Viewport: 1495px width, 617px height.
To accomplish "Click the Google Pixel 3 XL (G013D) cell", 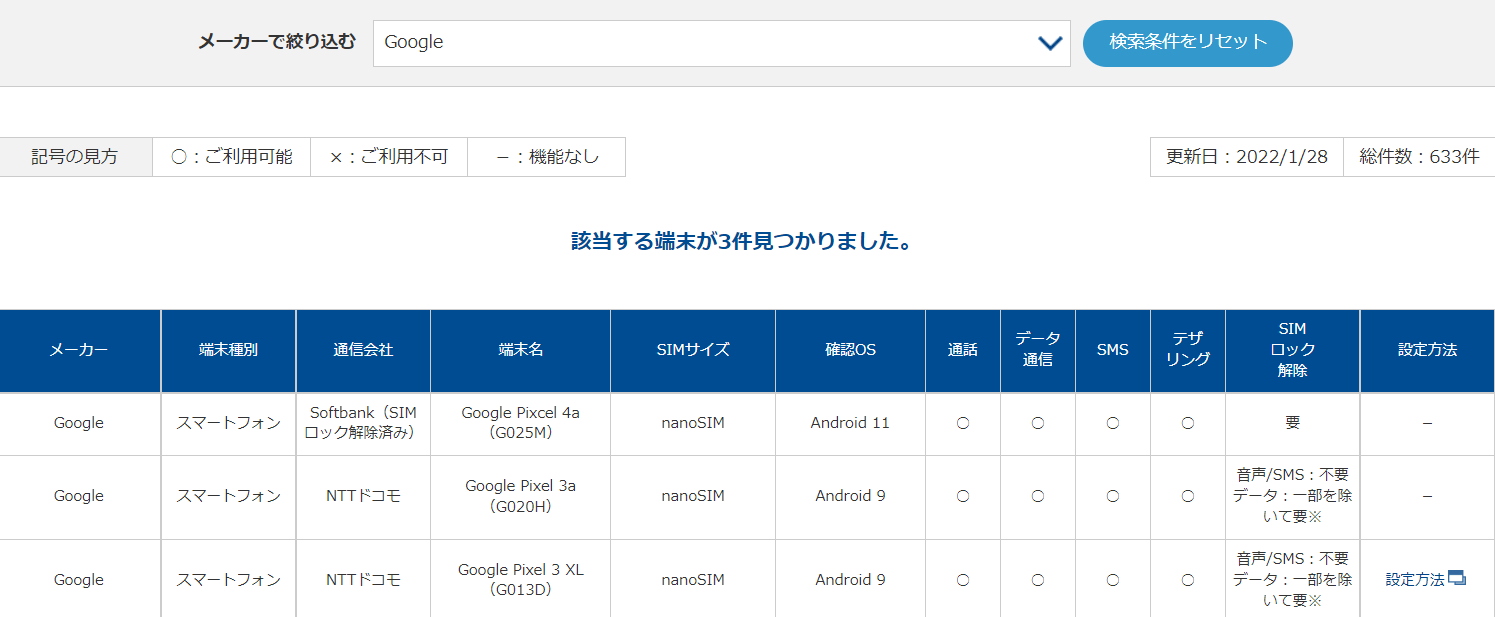I will (520, 580).
